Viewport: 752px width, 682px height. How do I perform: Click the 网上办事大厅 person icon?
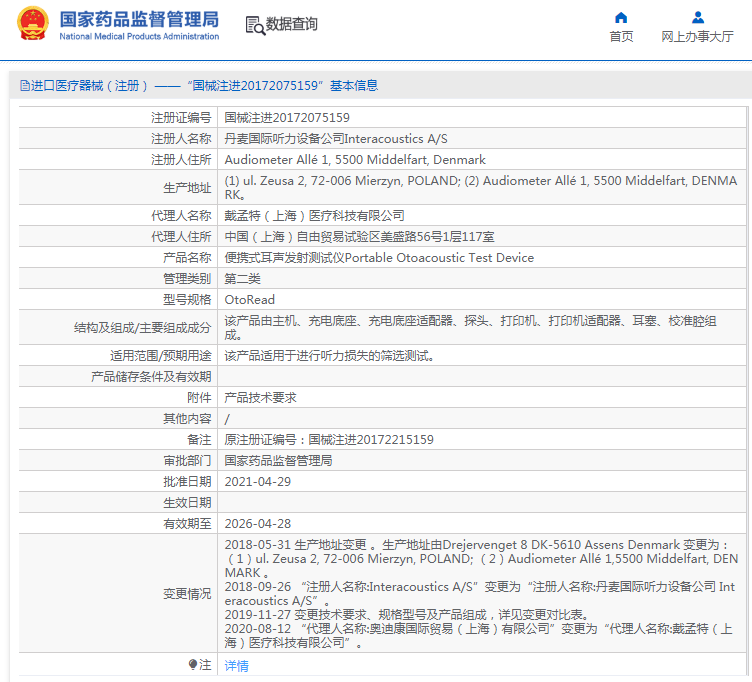click(697, 17)
